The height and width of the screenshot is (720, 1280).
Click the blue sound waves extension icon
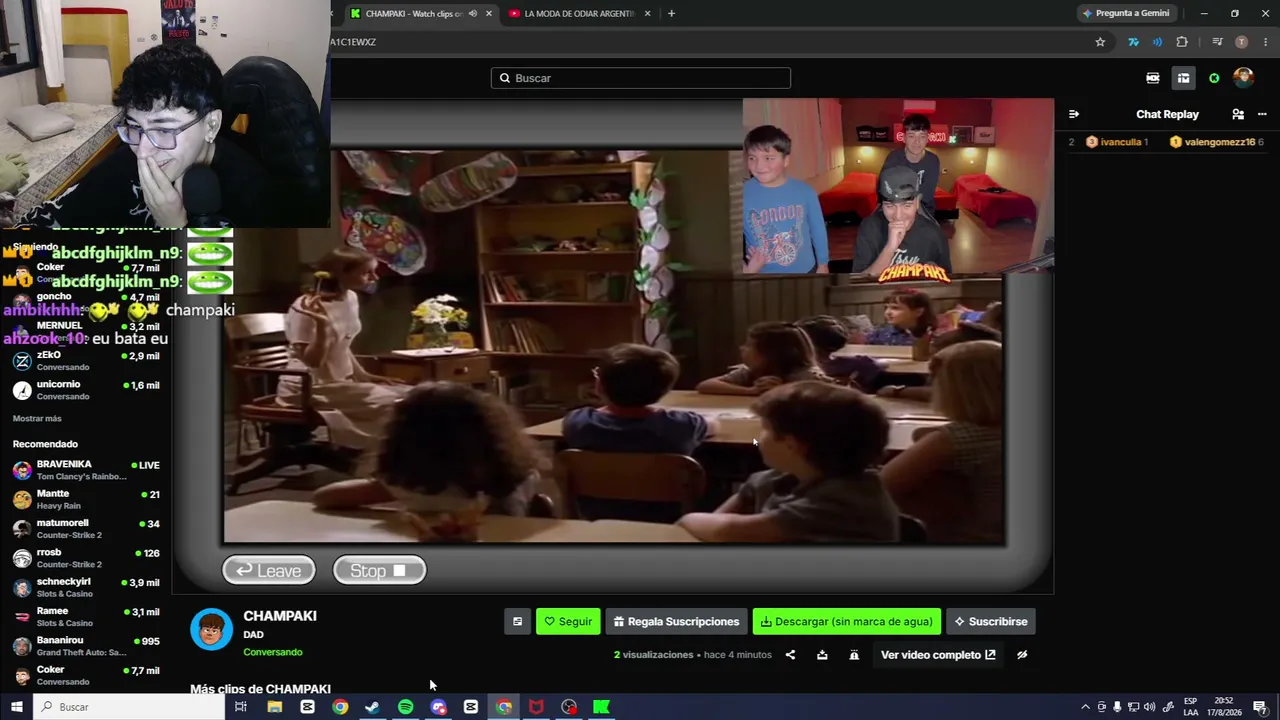click(1157, 42)
